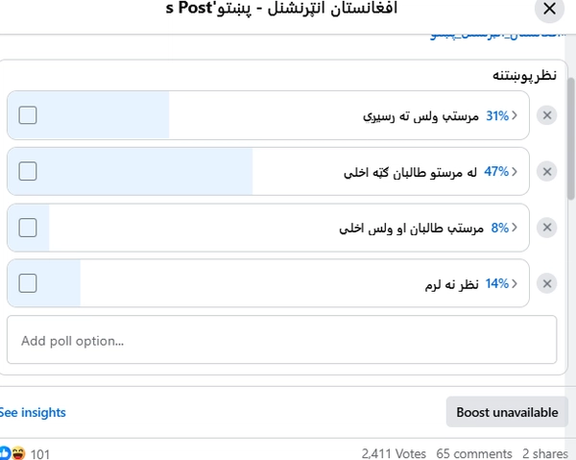
Task: View the 65 comments
Action: [x=474, y=454]
